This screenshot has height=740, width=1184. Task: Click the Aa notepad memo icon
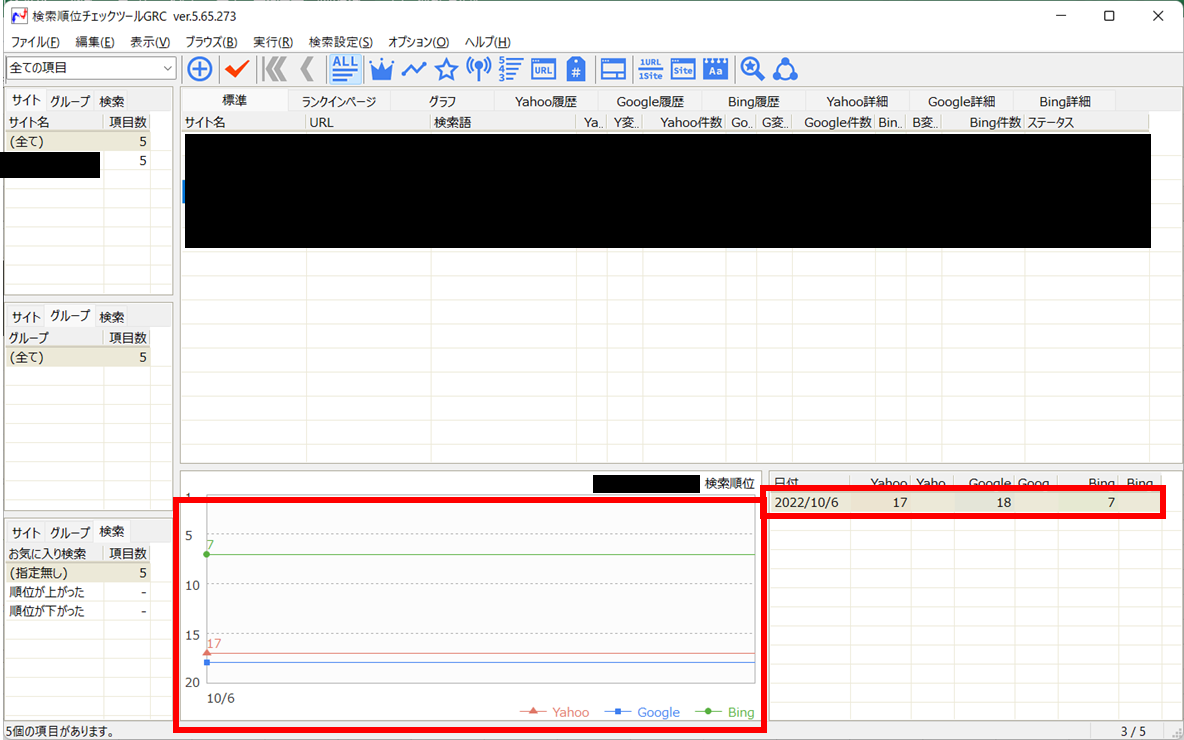[x=715, y=69]
